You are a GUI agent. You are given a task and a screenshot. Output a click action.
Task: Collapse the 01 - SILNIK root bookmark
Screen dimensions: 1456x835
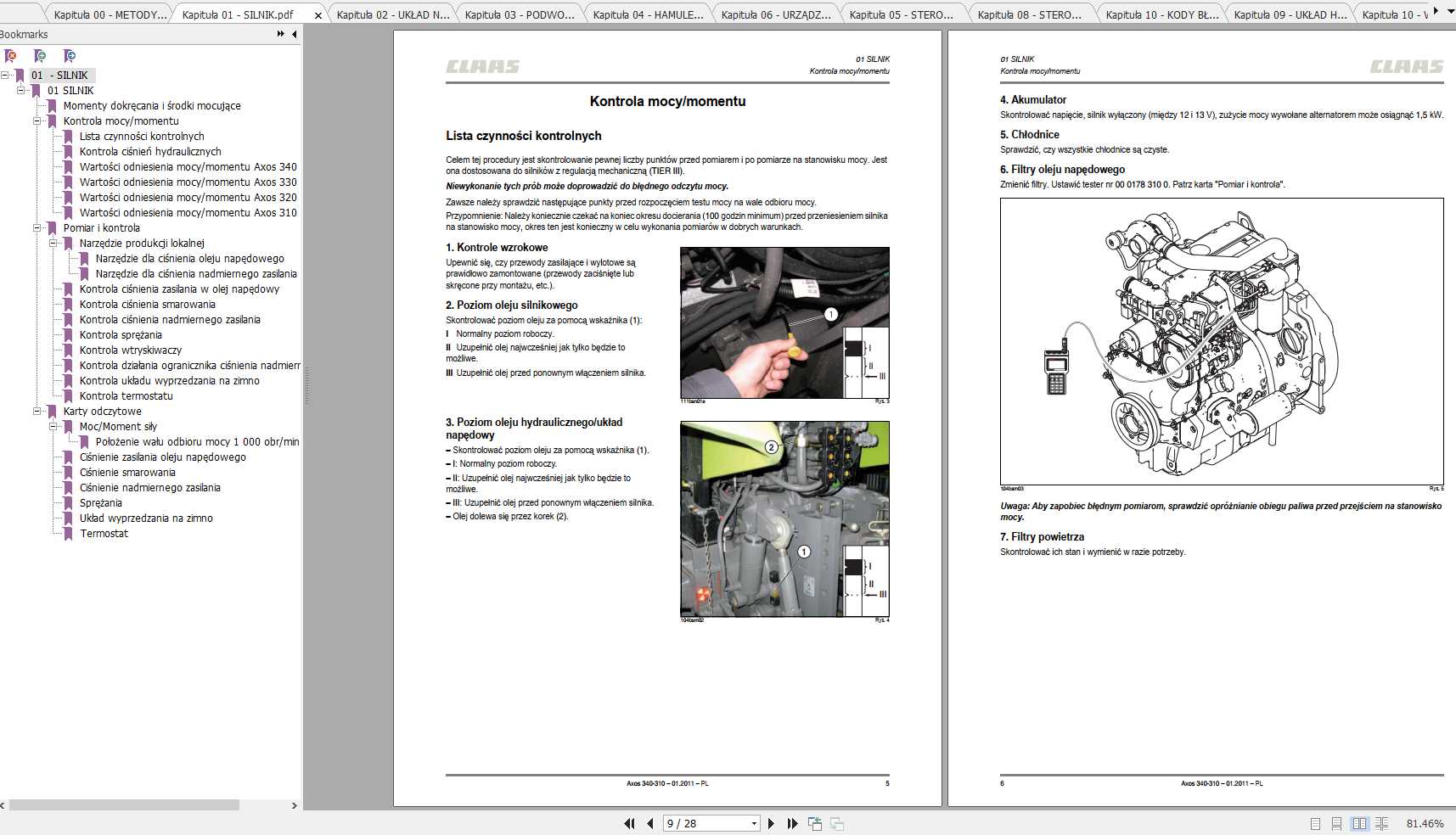pyautogui.click(x=4, y=76)
